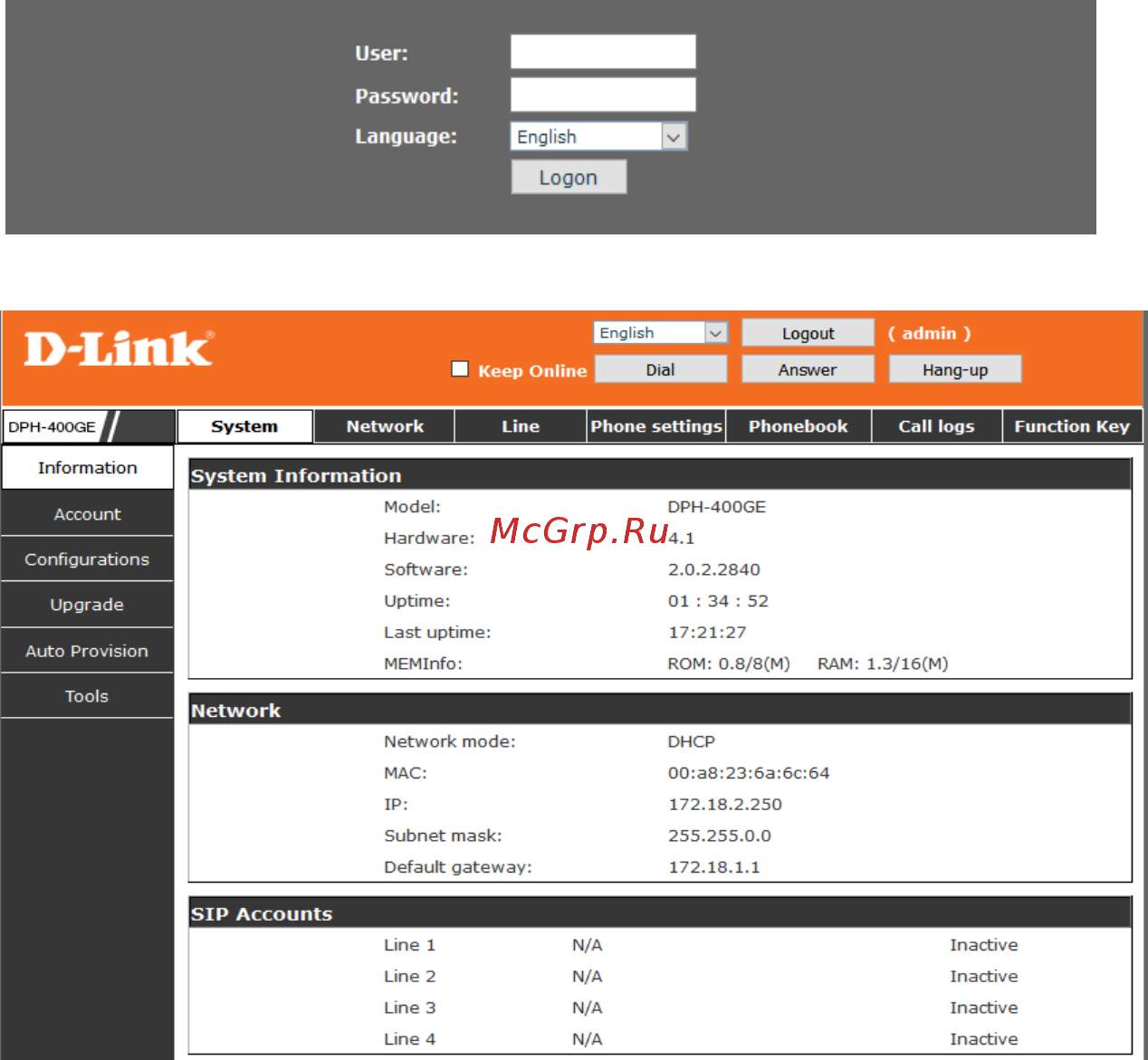Click the uptime value 01 : 34 : 52
1148x1060 pixels.
(x=718, y=601)
